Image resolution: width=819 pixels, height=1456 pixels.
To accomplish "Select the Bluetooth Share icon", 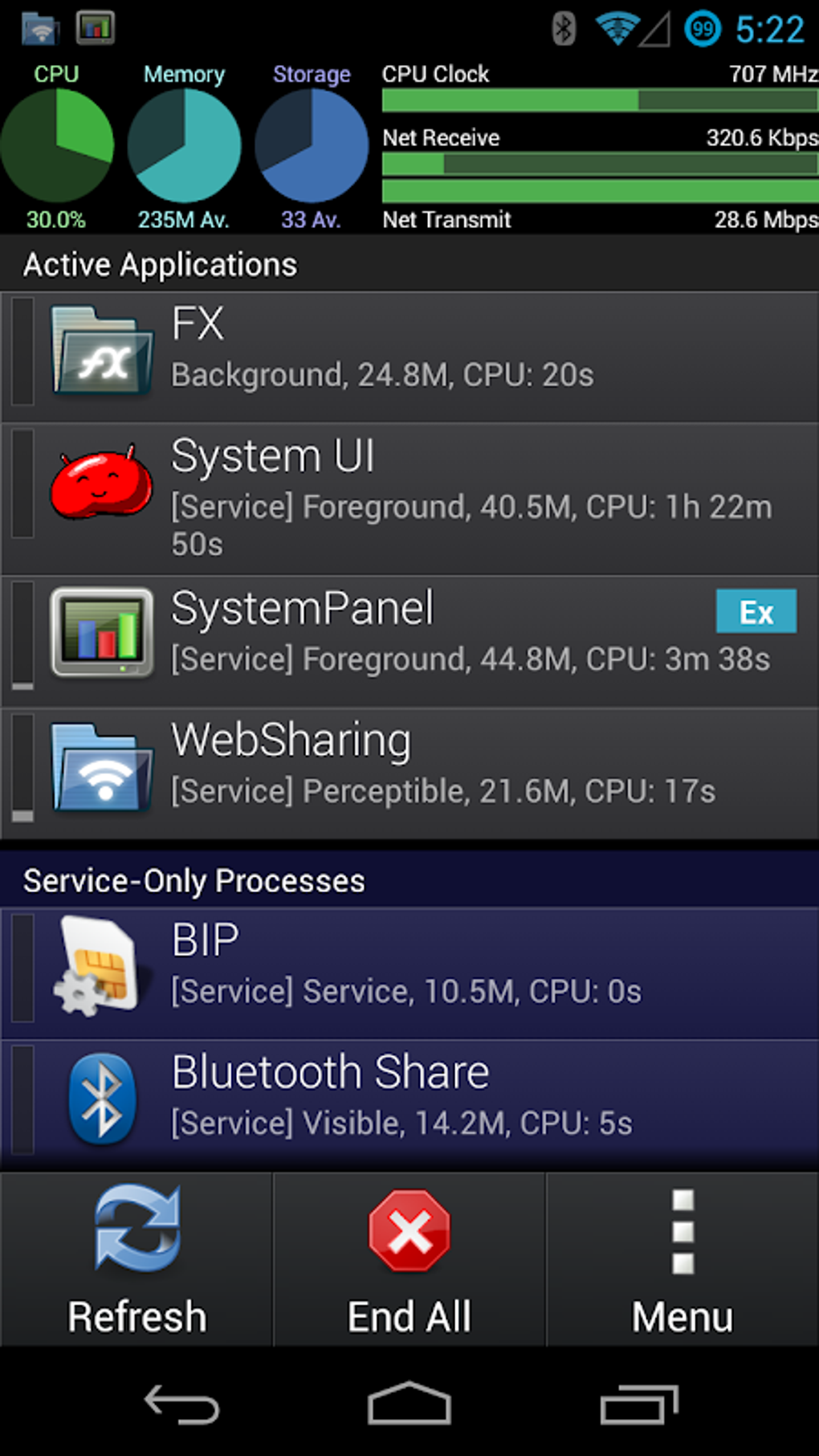I will tap(101, 1096).
